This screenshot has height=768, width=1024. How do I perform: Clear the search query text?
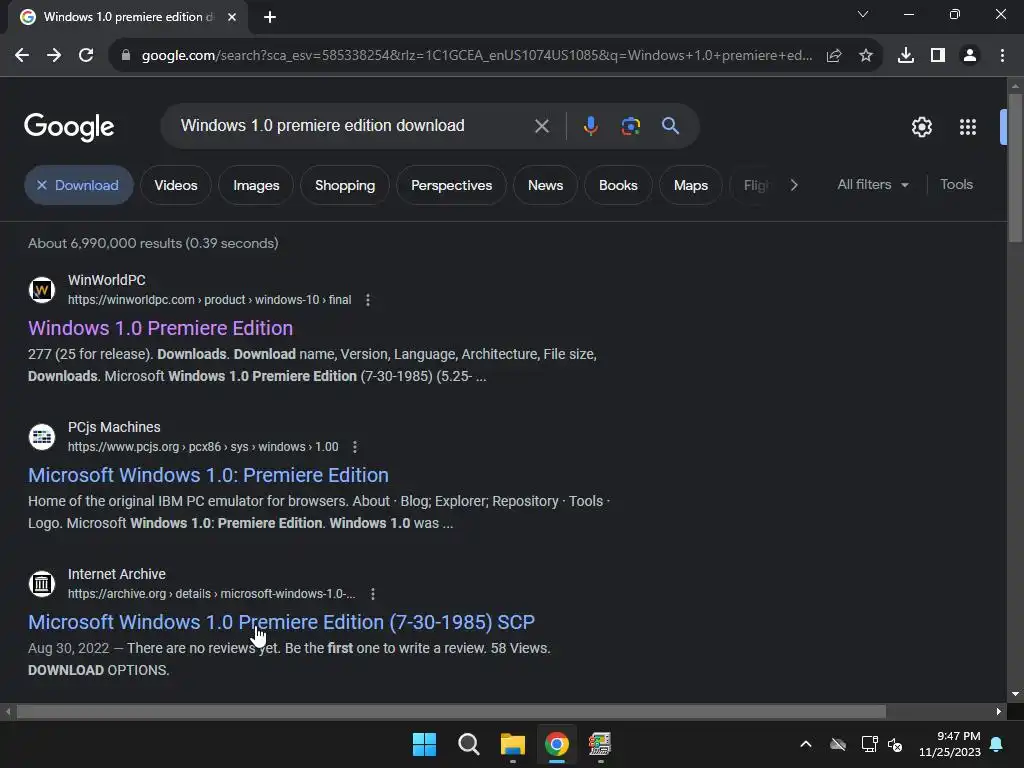click(x=541, y=126)
